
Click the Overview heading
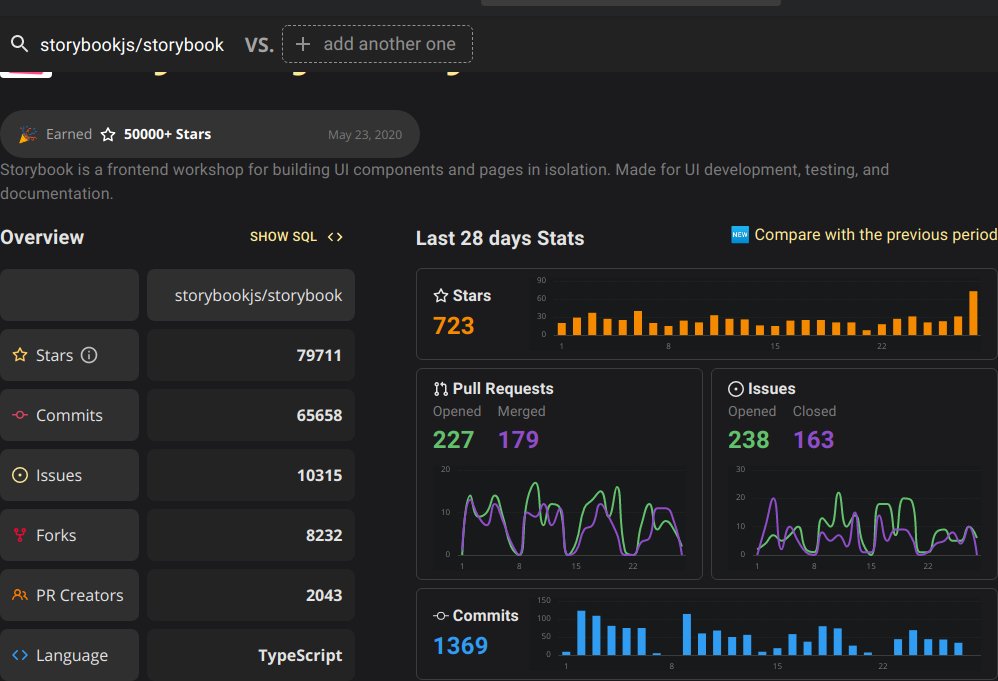tap(42, 237)
